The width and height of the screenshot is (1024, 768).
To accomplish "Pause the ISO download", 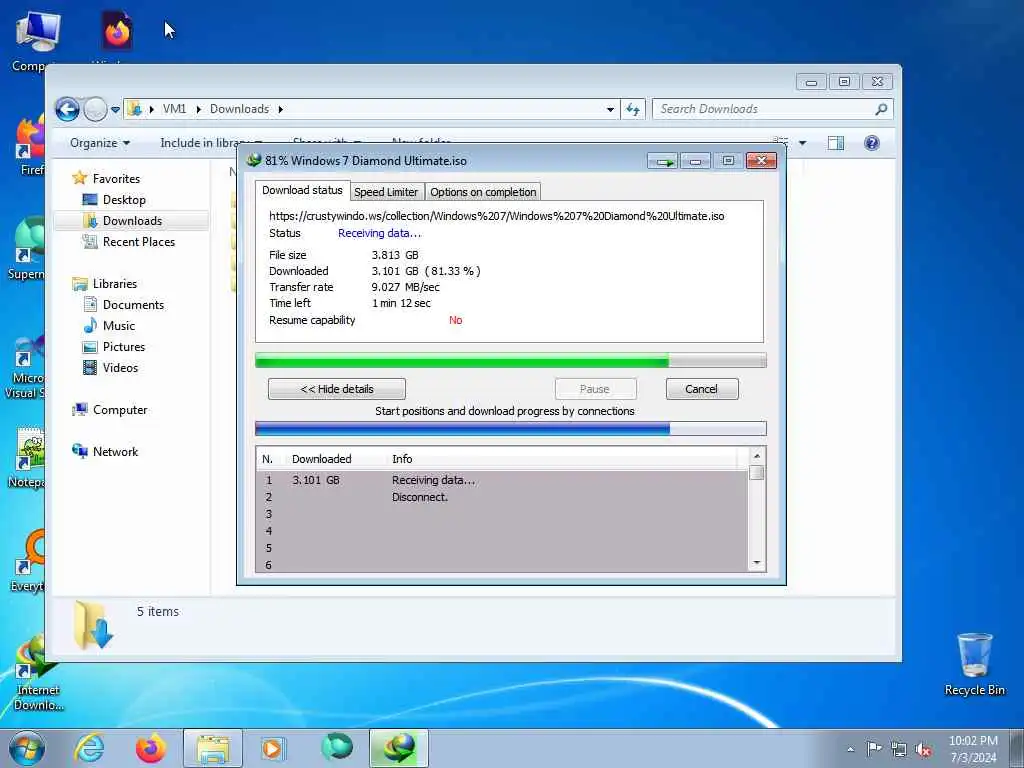I will click(595, 389).
